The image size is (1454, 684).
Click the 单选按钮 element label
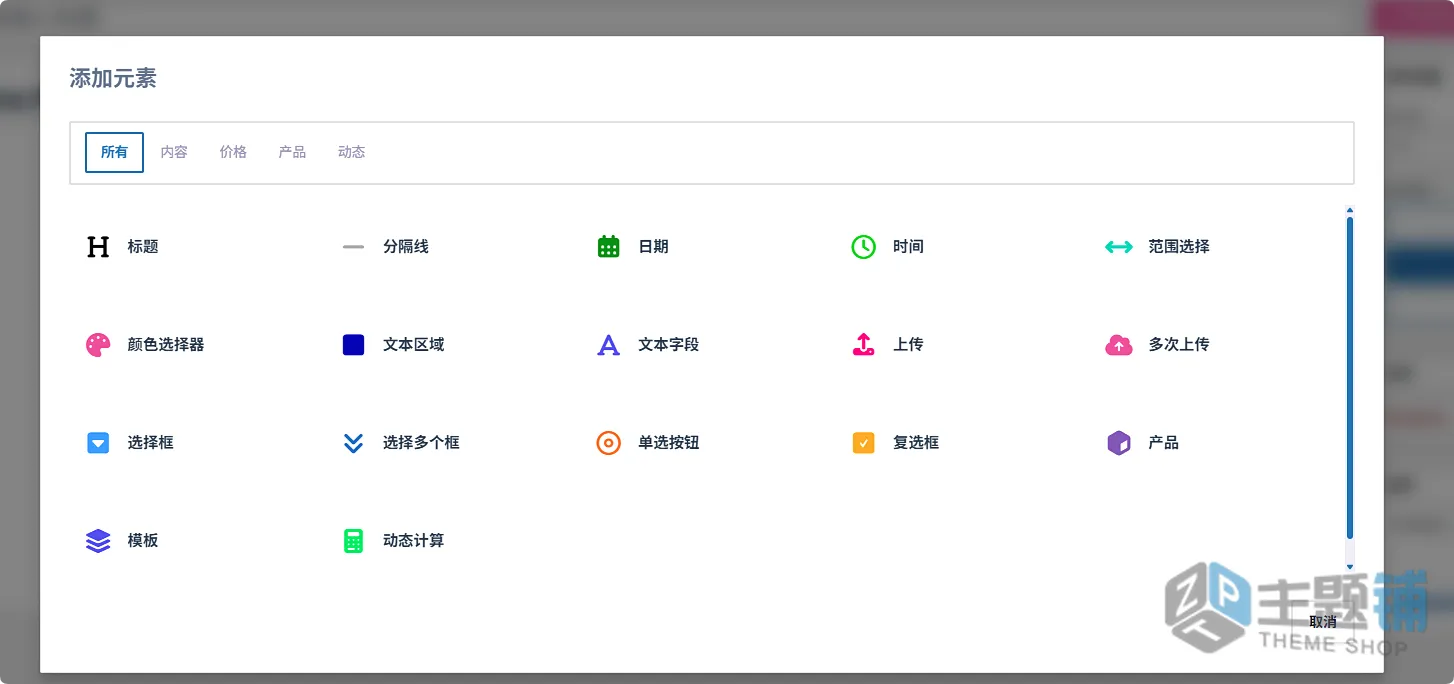coord(669,443)
